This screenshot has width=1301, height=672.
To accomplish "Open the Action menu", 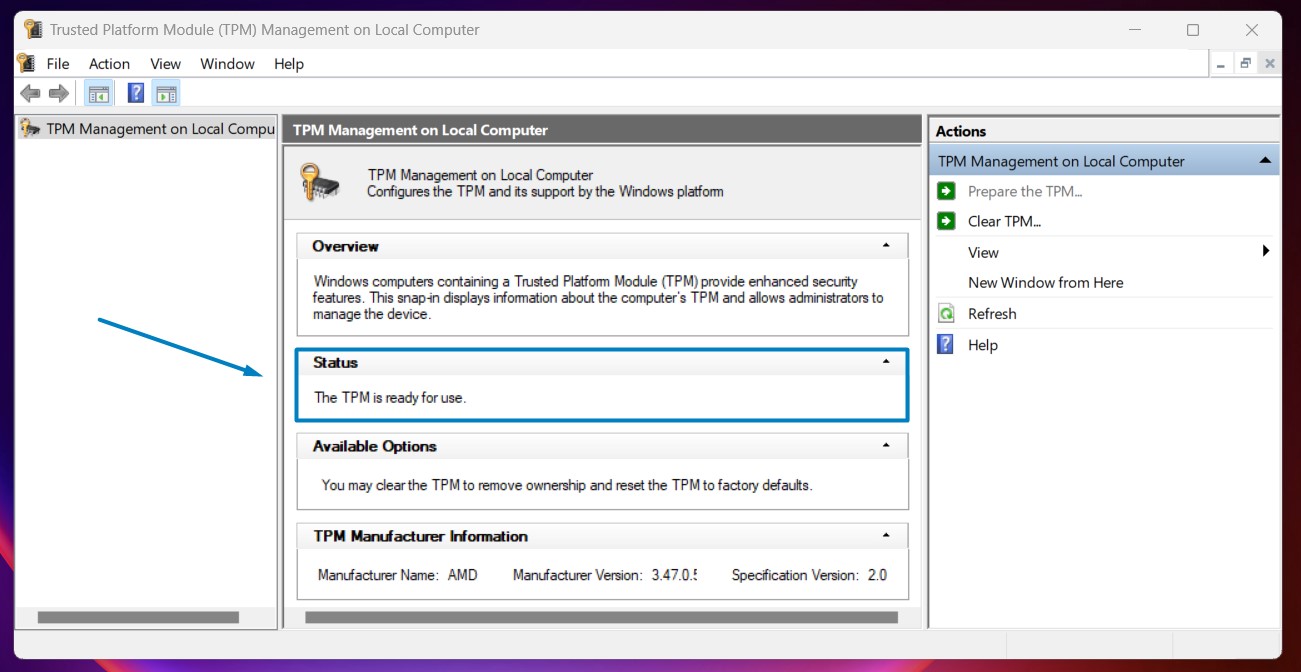I will pyautogui.click(x=109, y=64).
